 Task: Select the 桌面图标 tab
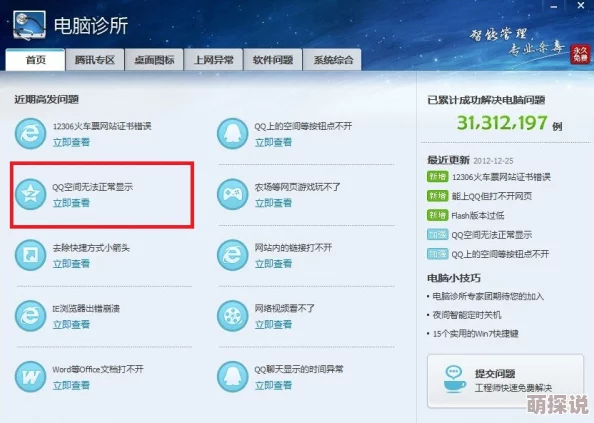pyautogui.click(x=154, y=60)
